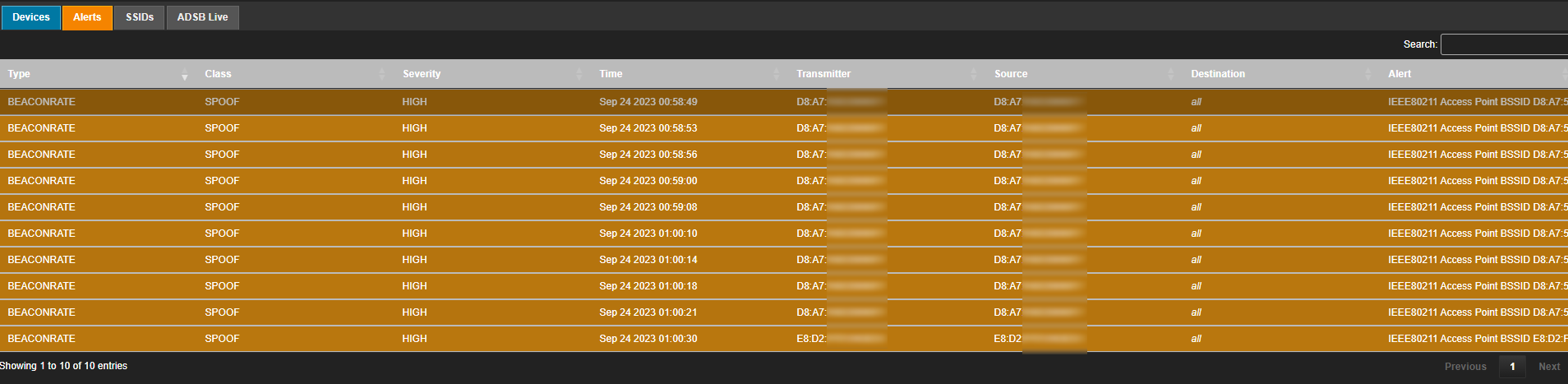Click the Destination column sort arrows icon

pos(1368,74)
